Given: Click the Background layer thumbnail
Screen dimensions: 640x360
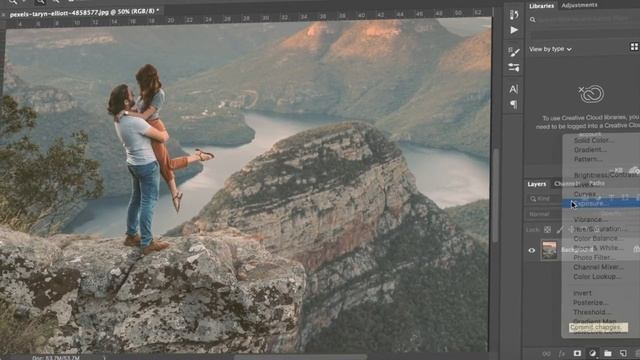Looking at the screenshot, I should click(549, 250).
